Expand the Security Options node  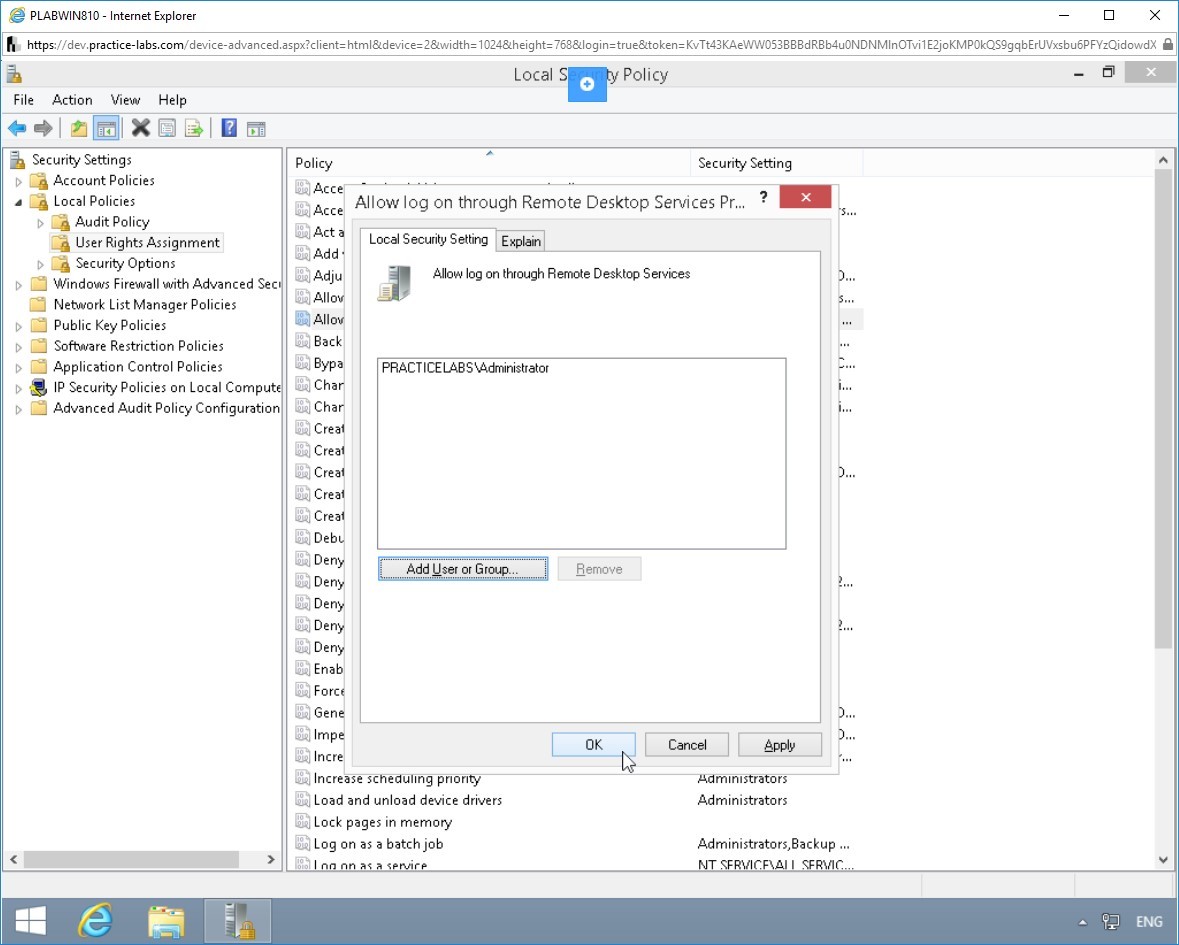click(x=41, y=264)
